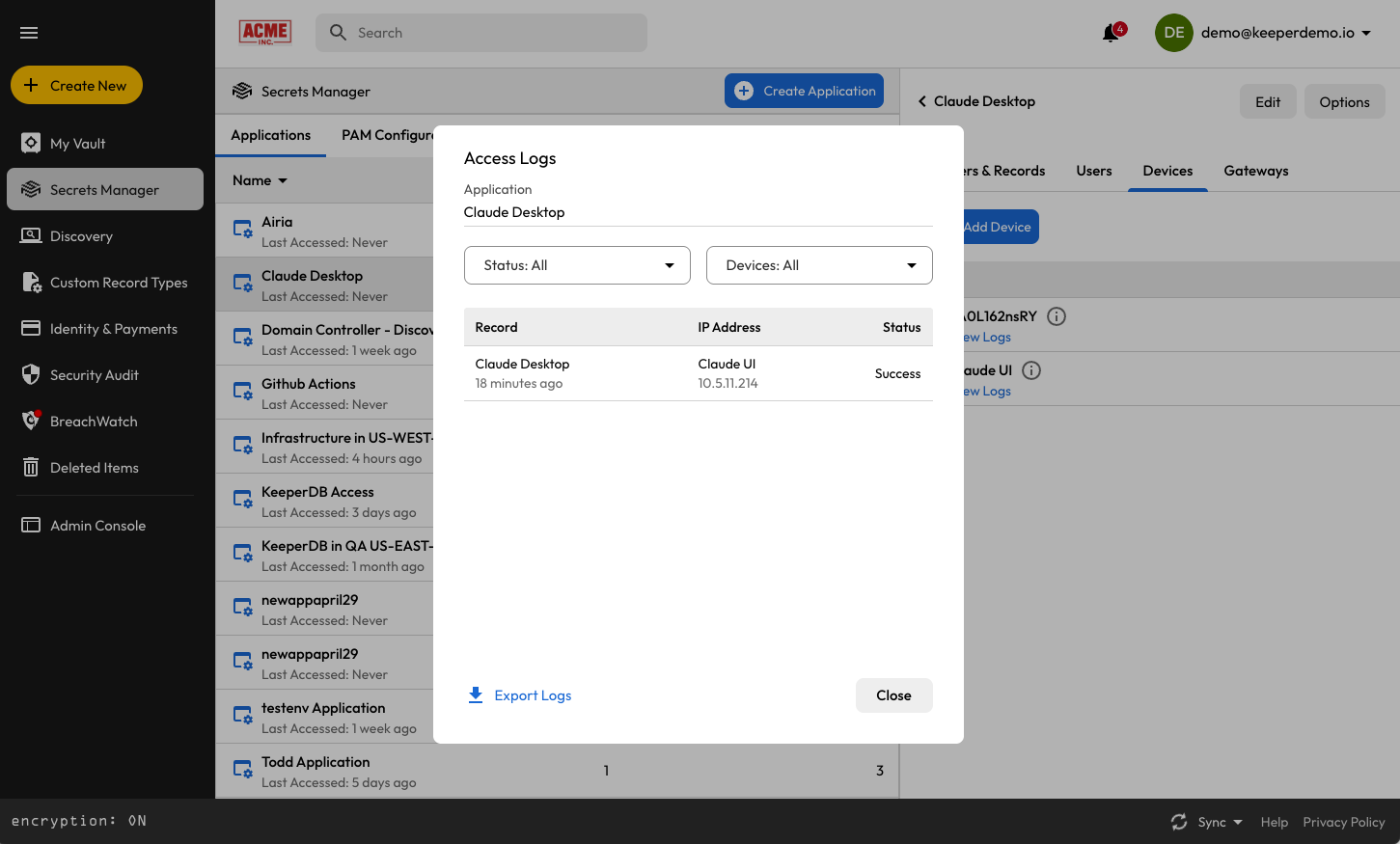Click info icon next to Claude UI device
The width and height of the screenshot is (1400, 844).
pos(1031,370)
